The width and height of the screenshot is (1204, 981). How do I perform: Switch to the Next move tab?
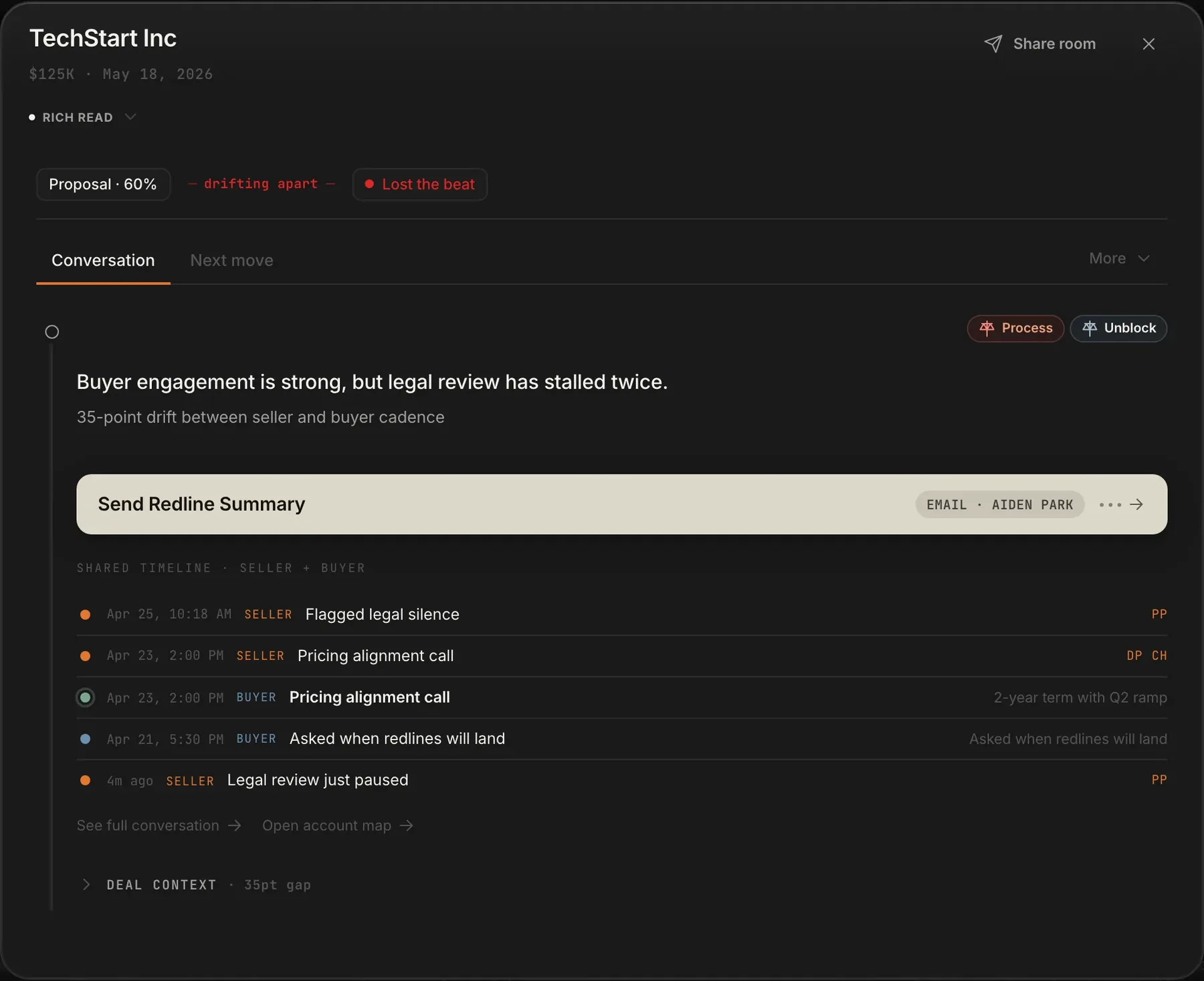tap(231, 260)
